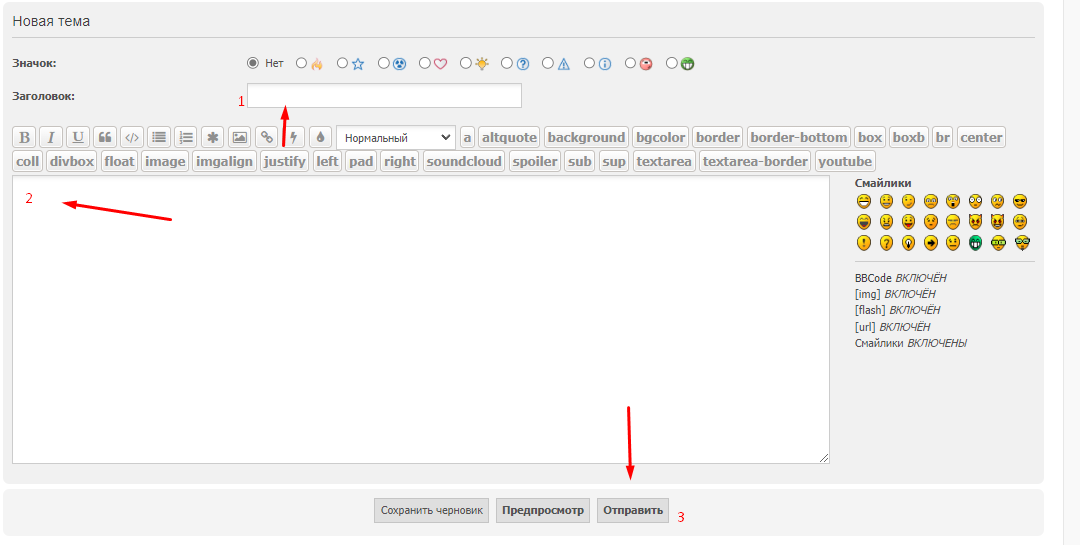Screen dimensions: 1080x545
Task: Insert the question mark smiley
Action: (886, 243)
